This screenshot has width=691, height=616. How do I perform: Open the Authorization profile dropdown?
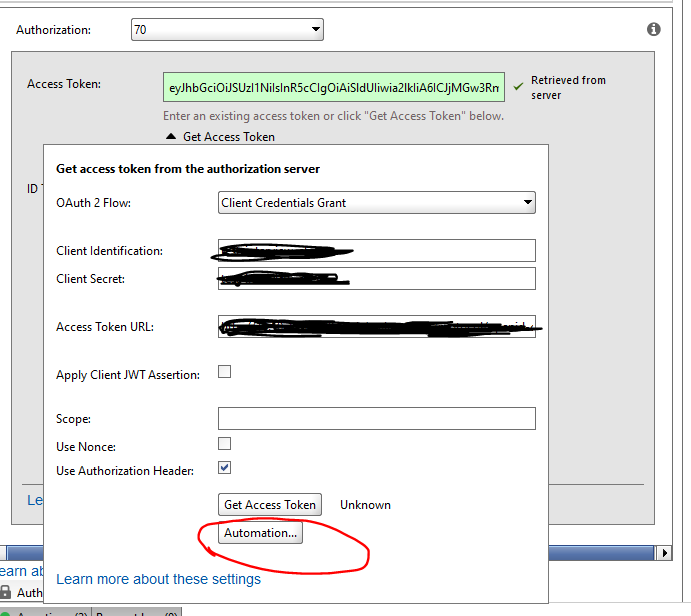(227, 30)
